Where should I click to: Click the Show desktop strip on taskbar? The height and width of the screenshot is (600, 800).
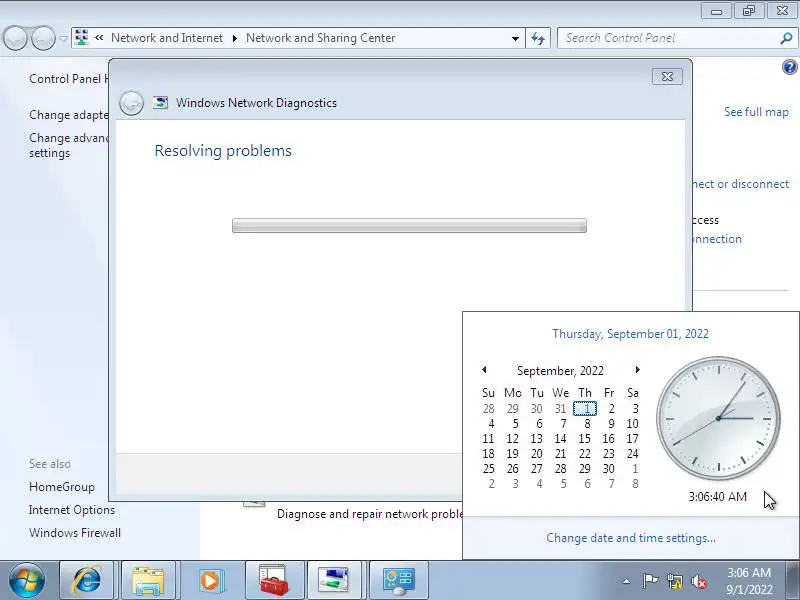795,581
